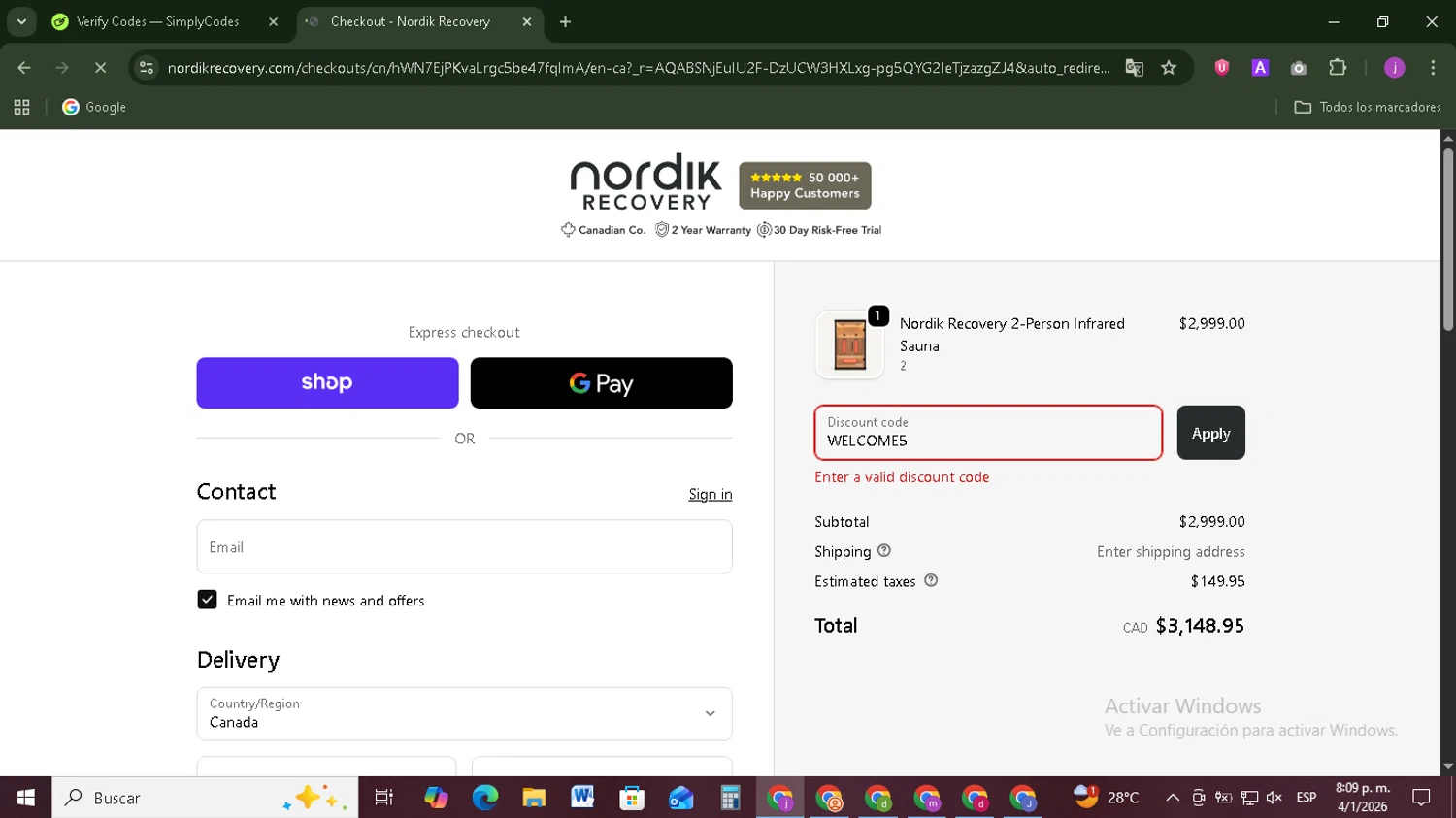Close the Checkout Nordik Recovery tab
This screenshot has width=1456, height=818.
(x=527, y=21)
